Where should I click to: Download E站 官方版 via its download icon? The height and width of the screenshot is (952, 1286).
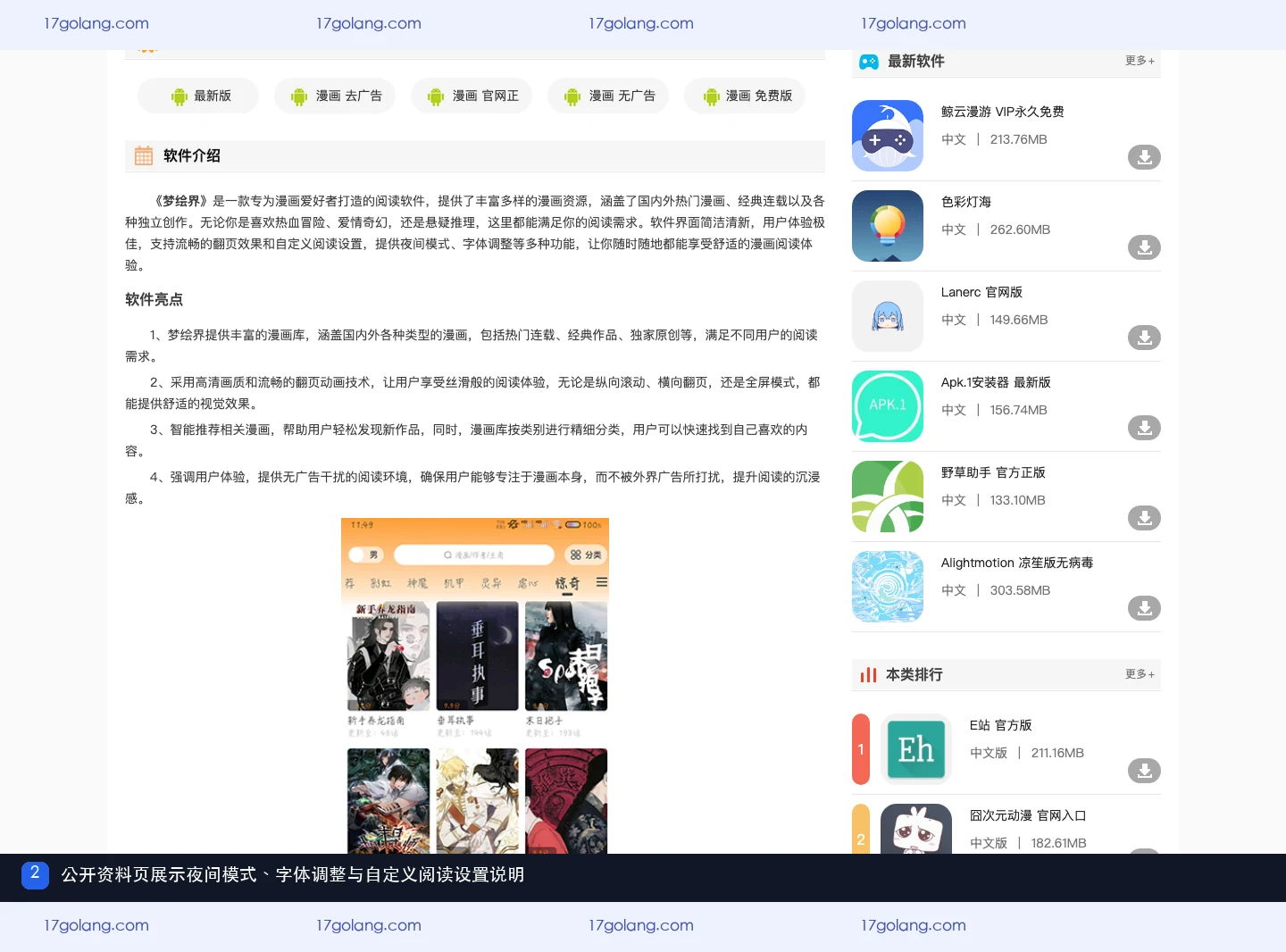tap(1144, 771)
